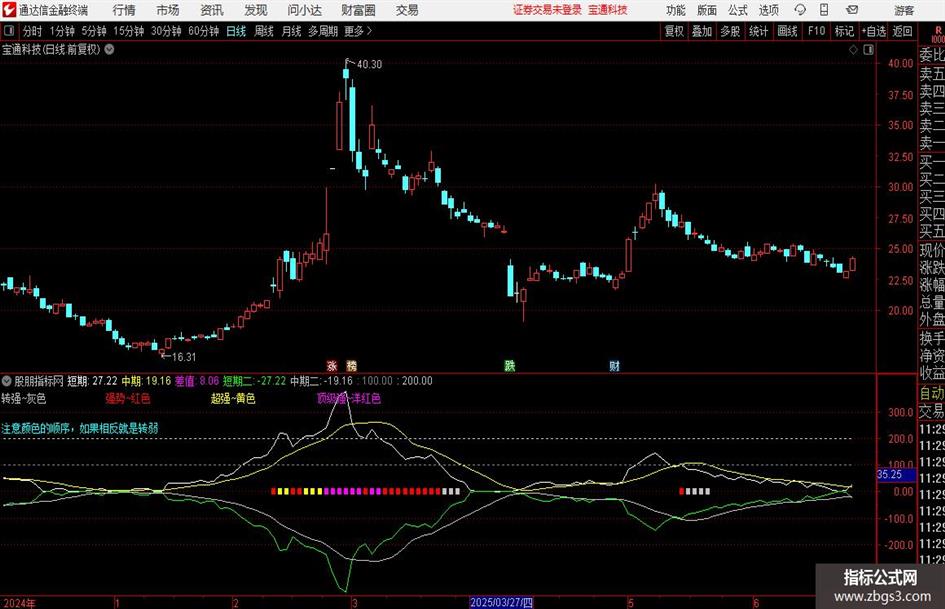Switch to the 15分钟 period tab
945x609 pixels.
tap(128, 31)
